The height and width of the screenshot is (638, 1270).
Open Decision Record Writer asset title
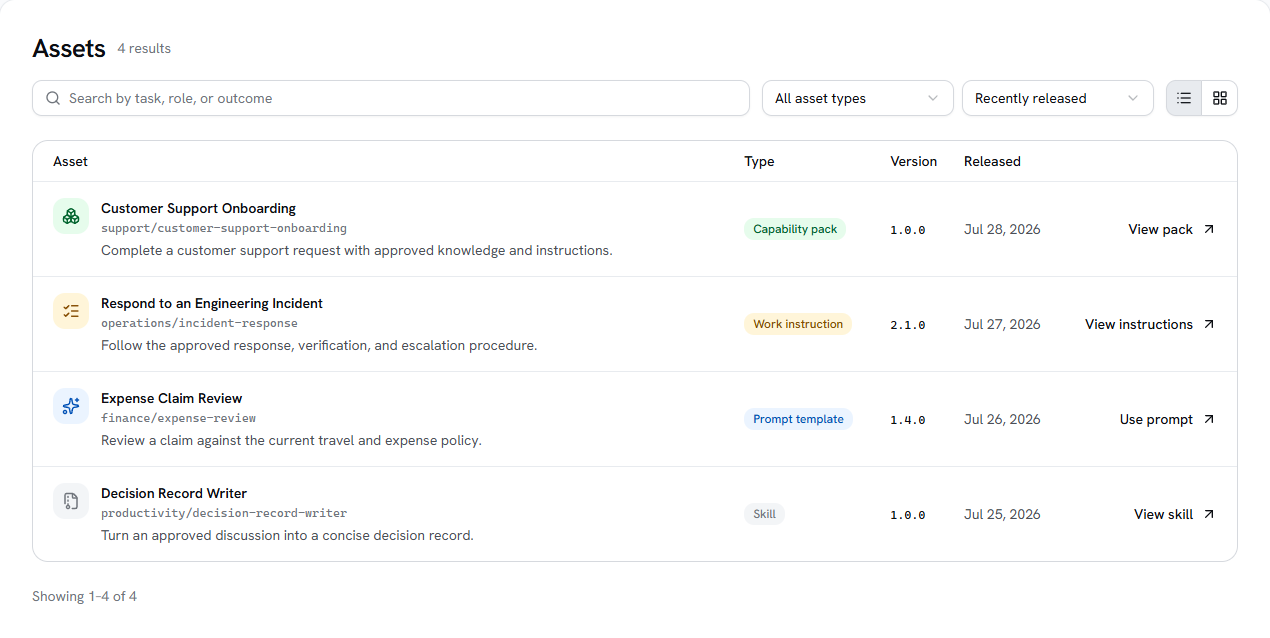click(x=174, y=493)
